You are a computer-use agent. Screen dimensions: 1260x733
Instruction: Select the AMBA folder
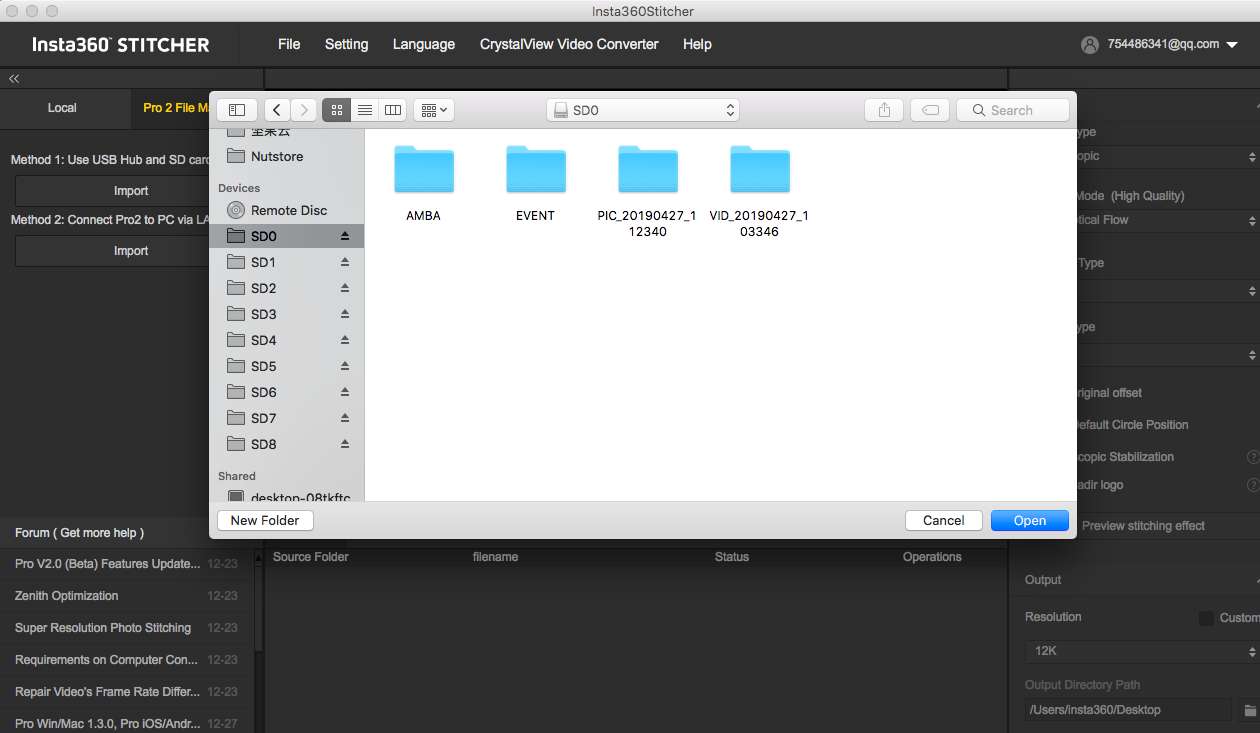(x=424, y=182)
